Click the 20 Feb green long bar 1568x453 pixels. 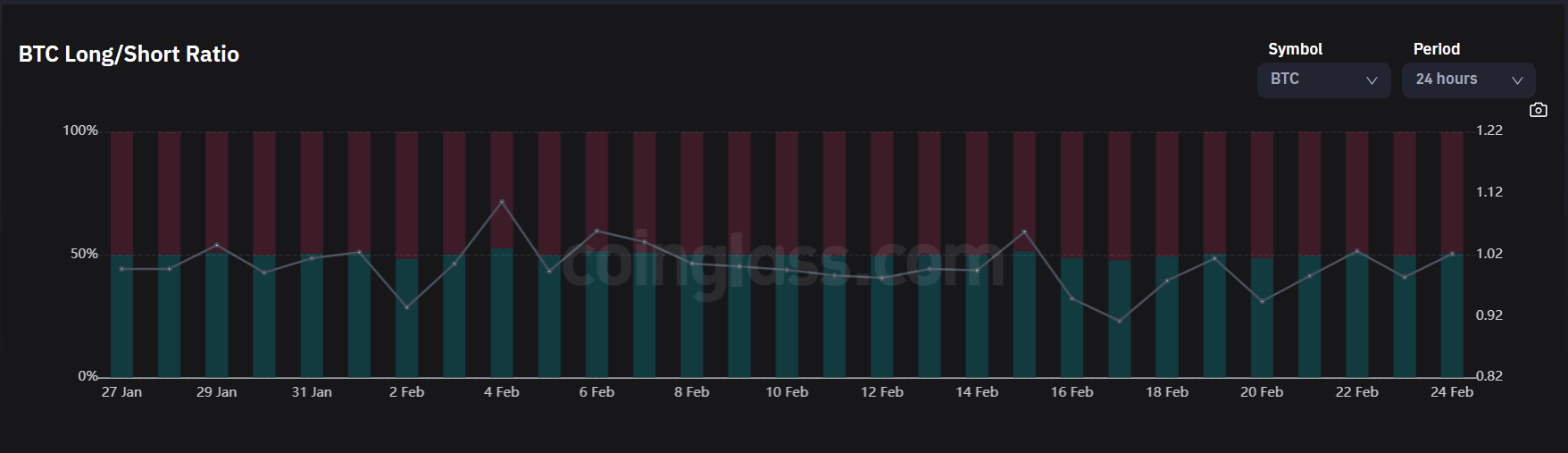(x=1262, y=318)
